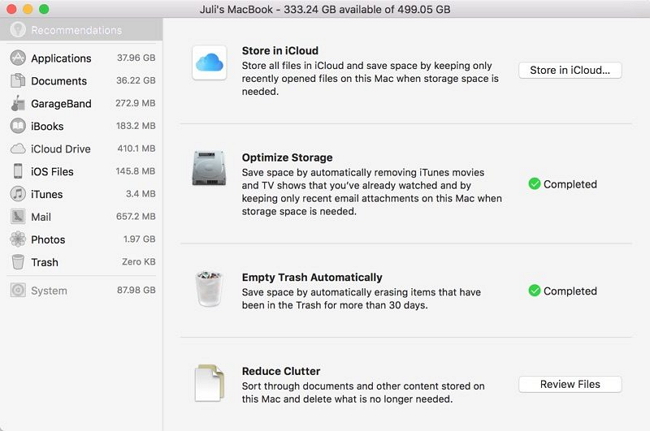Select iBooks in the sidebar
The image size is (650, 431).
[81, 126]
